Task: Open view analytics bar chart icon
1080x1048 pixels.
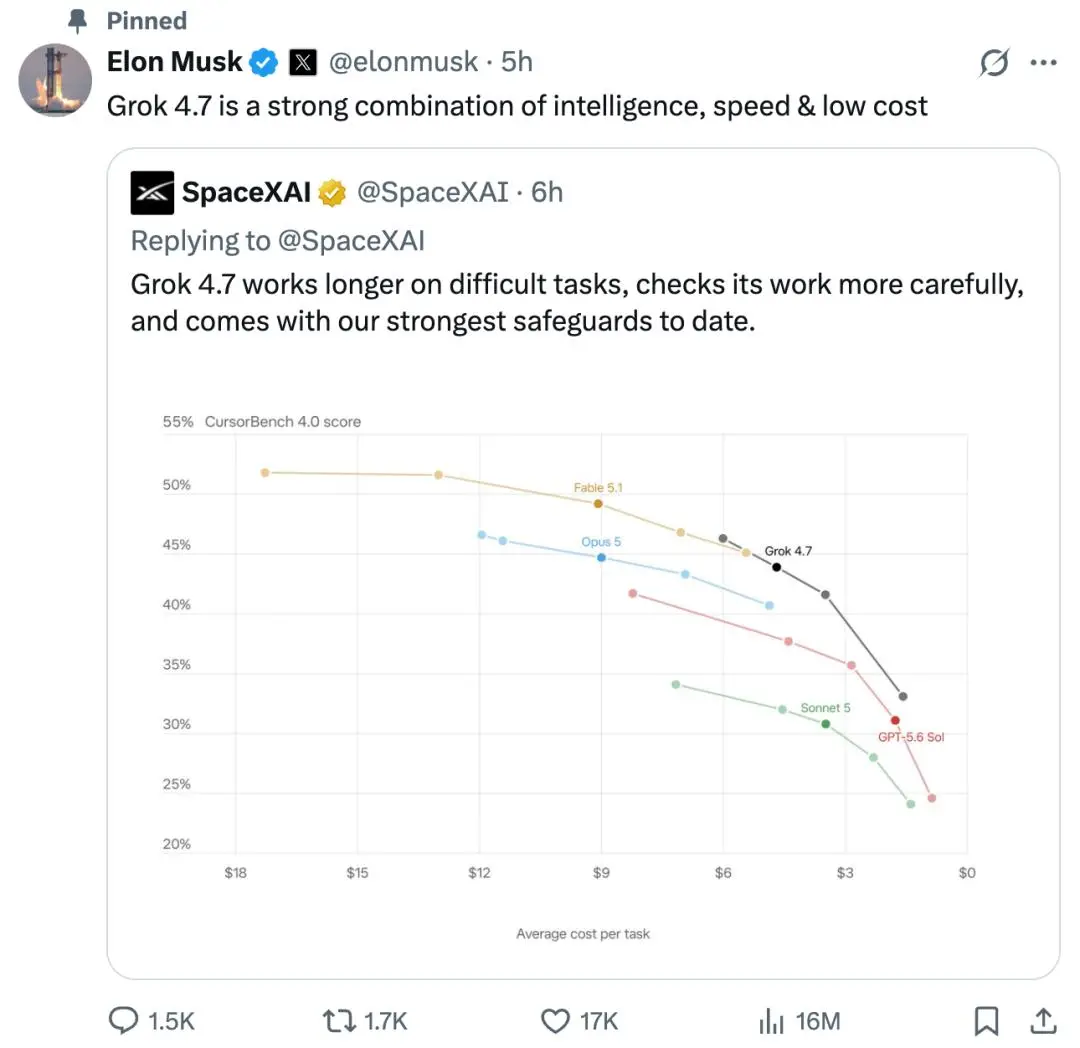Action: pos(771,1020)
